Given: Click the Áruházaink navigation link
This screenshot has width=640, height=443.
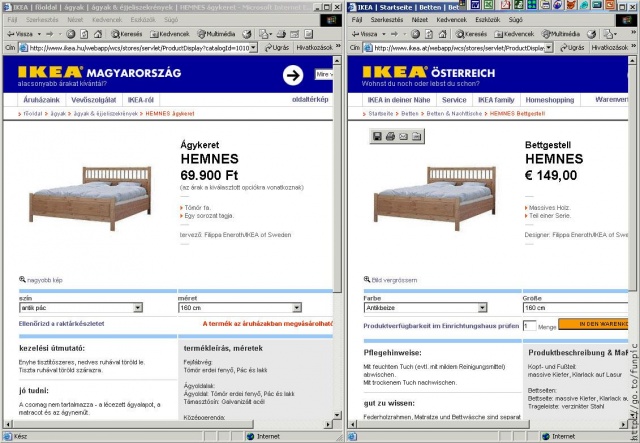Looking at the screenshot, I should (x=41, y=100).
